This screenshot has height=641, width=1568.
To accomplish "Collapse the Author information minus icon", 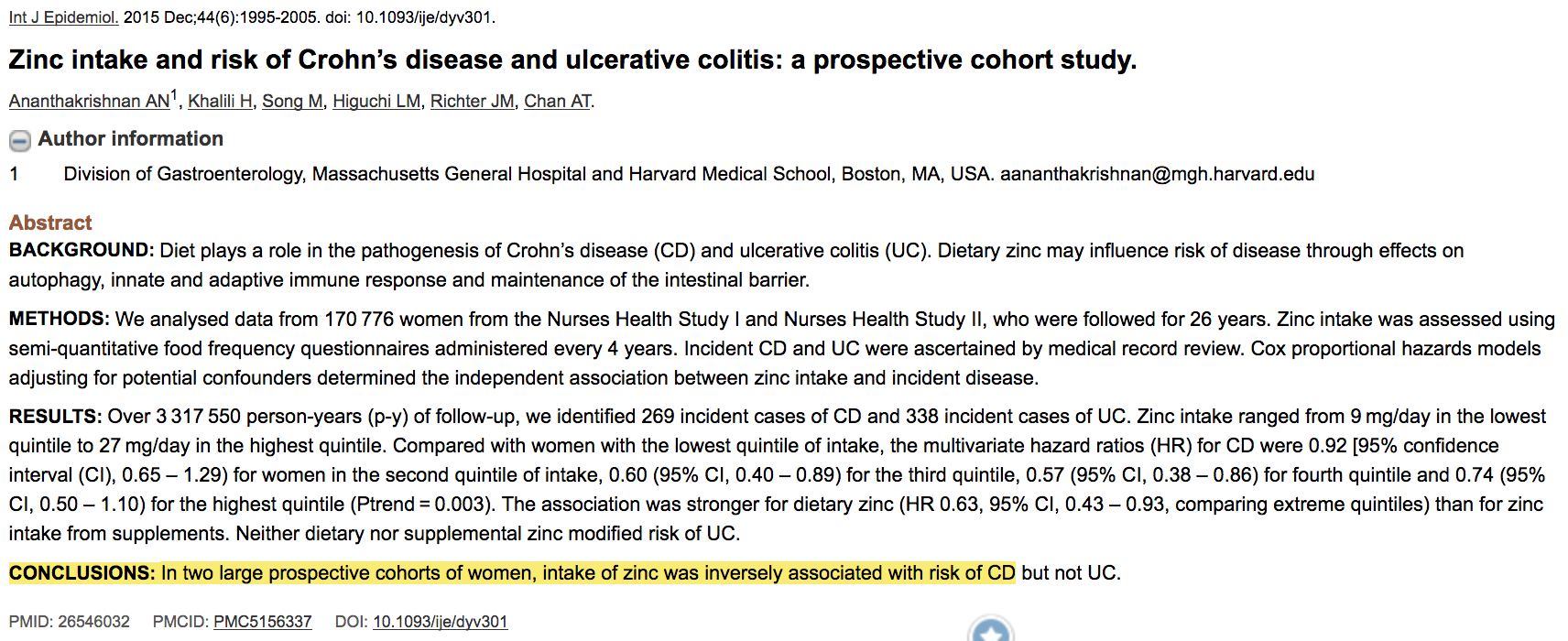I will click(x=19, y=140).
